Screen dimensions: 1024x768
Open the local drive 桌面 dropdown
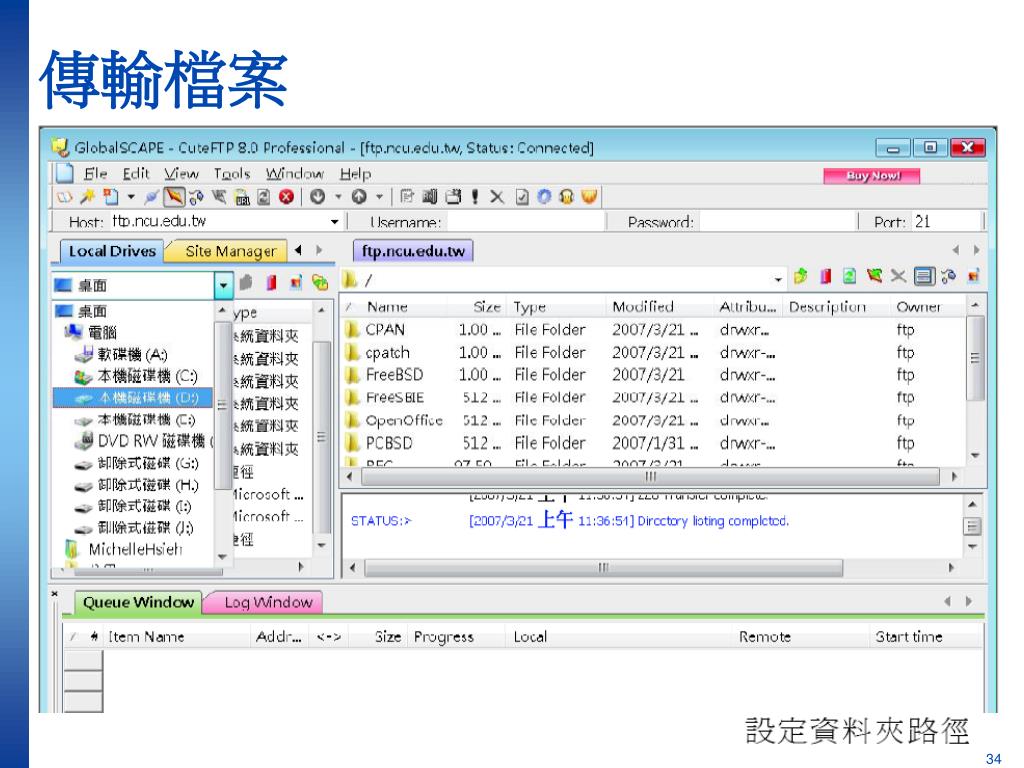coord(223,285)
